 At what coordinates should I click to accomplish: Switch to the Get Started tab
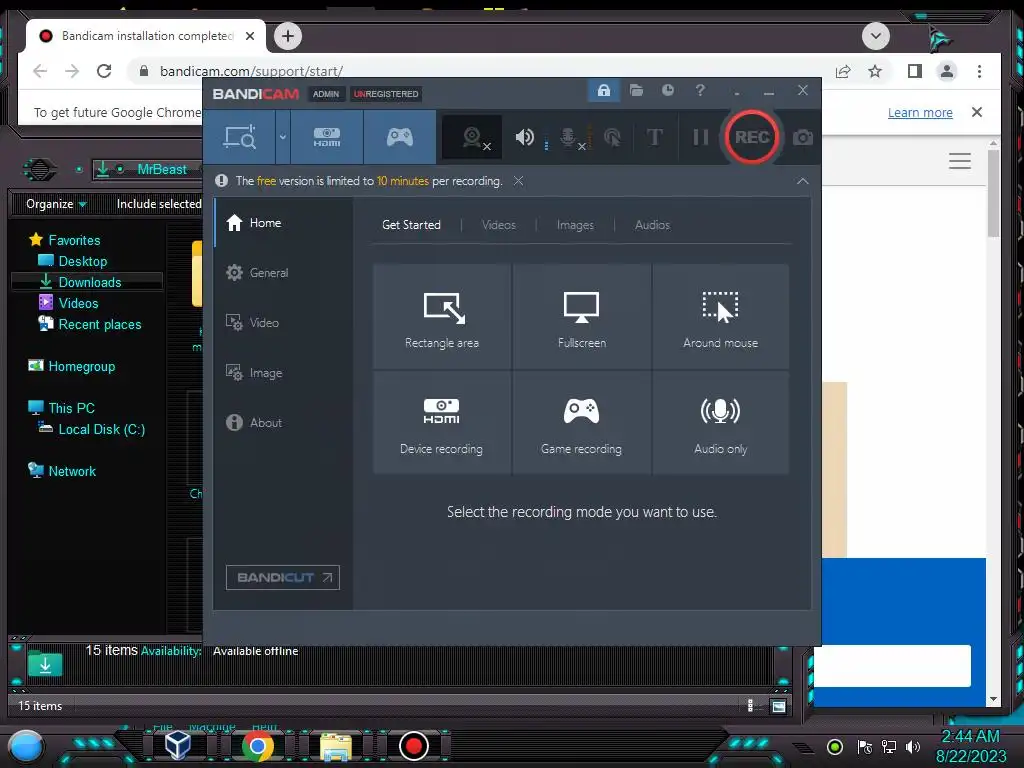click(411, 225)
